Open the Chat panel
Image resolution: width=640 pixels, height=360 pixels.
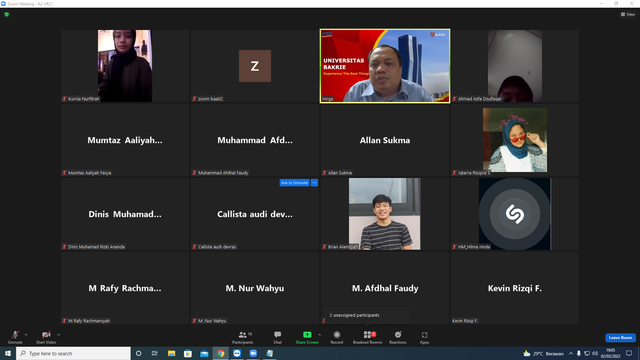[278, 337]
